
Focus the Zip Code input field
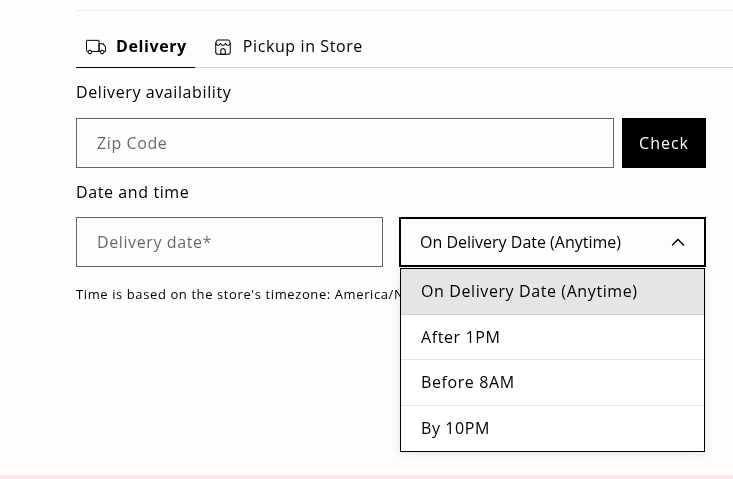click(344, 143)
